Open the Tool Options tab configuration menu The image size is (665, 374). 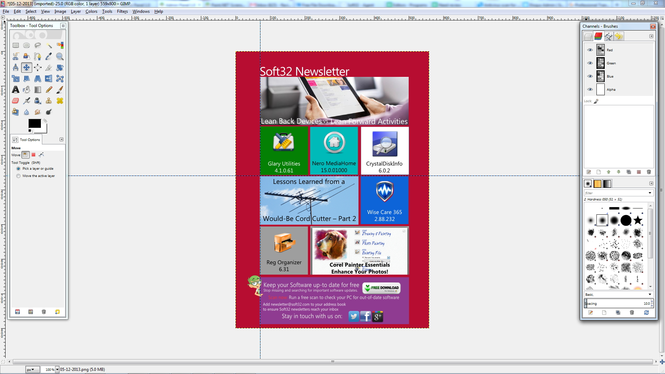[61, 140]
